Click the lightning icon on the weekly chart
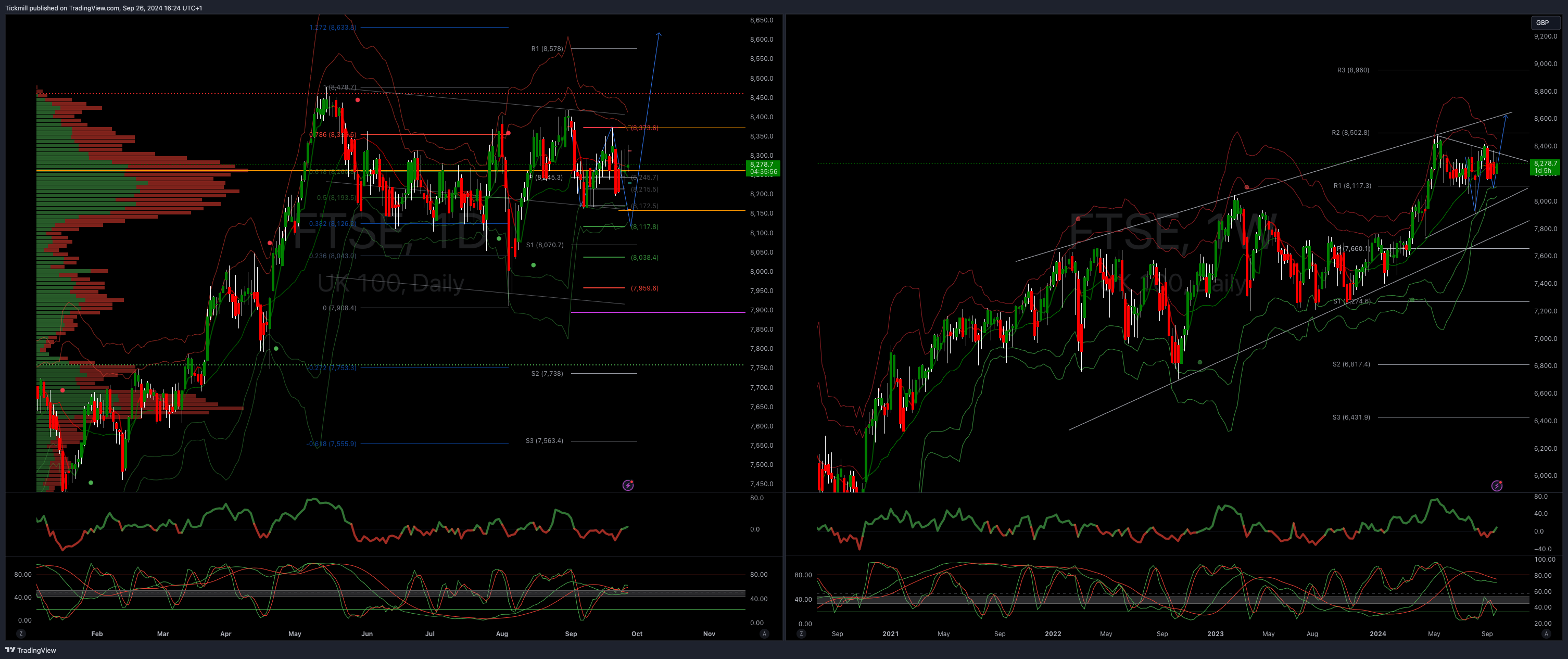The image size is (1568, 659). click(1497, 485)
